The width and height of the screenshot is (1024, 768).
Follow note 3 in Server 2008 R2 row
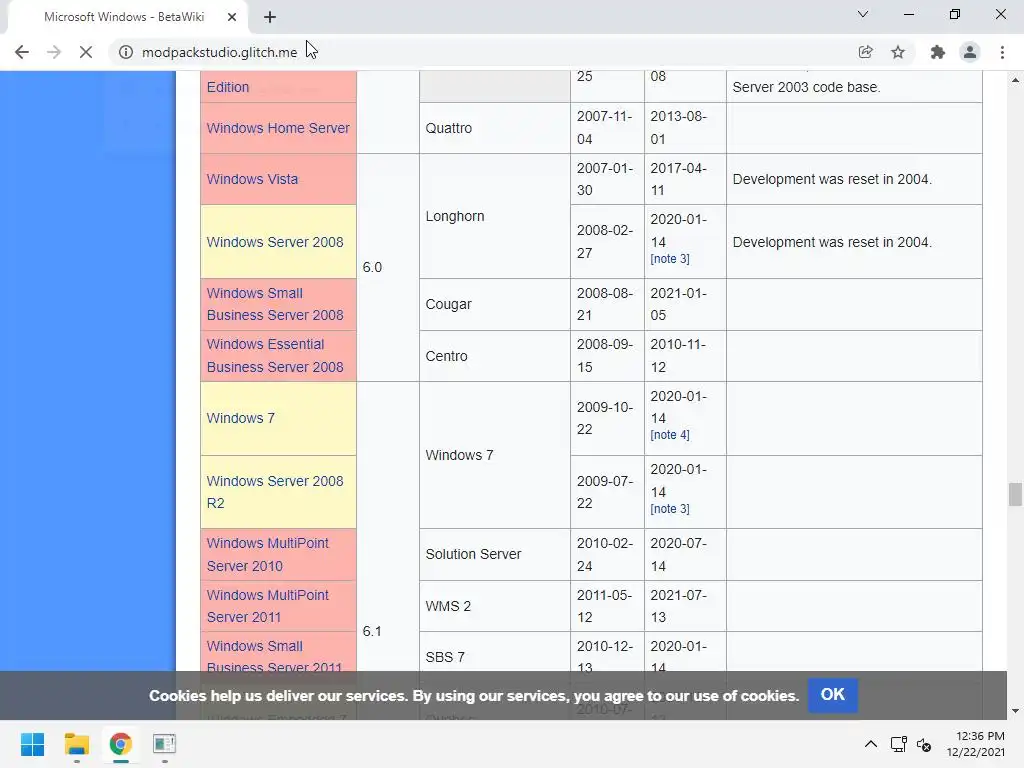tap(670, 509)
